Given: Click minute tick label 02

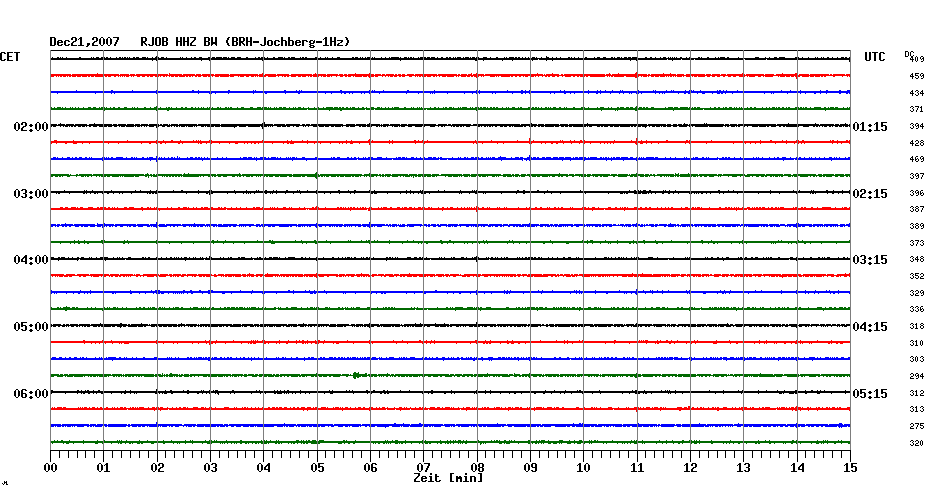Looking at the screenshot, I should (157, 468).
